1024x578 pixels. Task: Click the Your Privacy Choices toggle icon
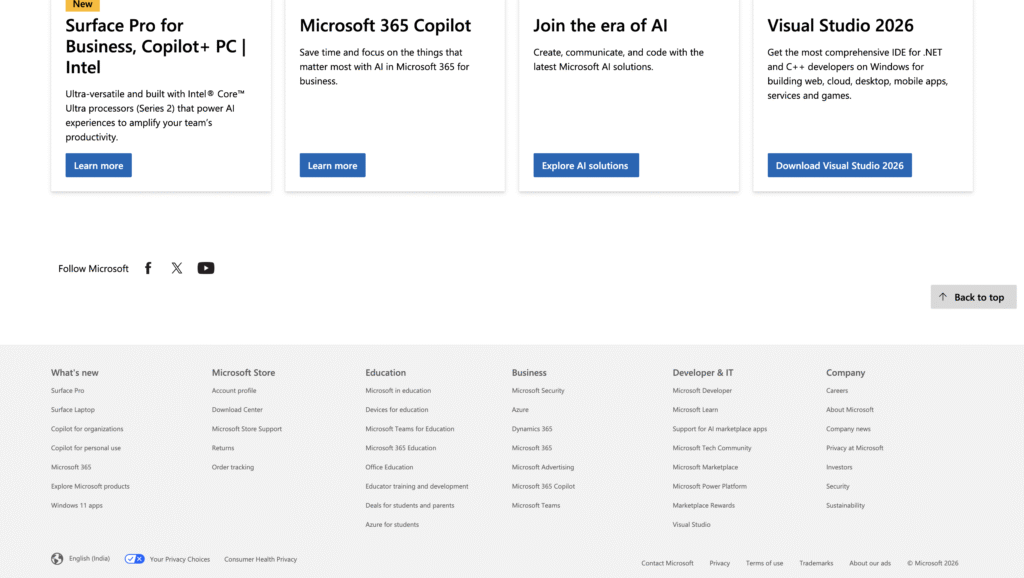[x=135, y=559]
